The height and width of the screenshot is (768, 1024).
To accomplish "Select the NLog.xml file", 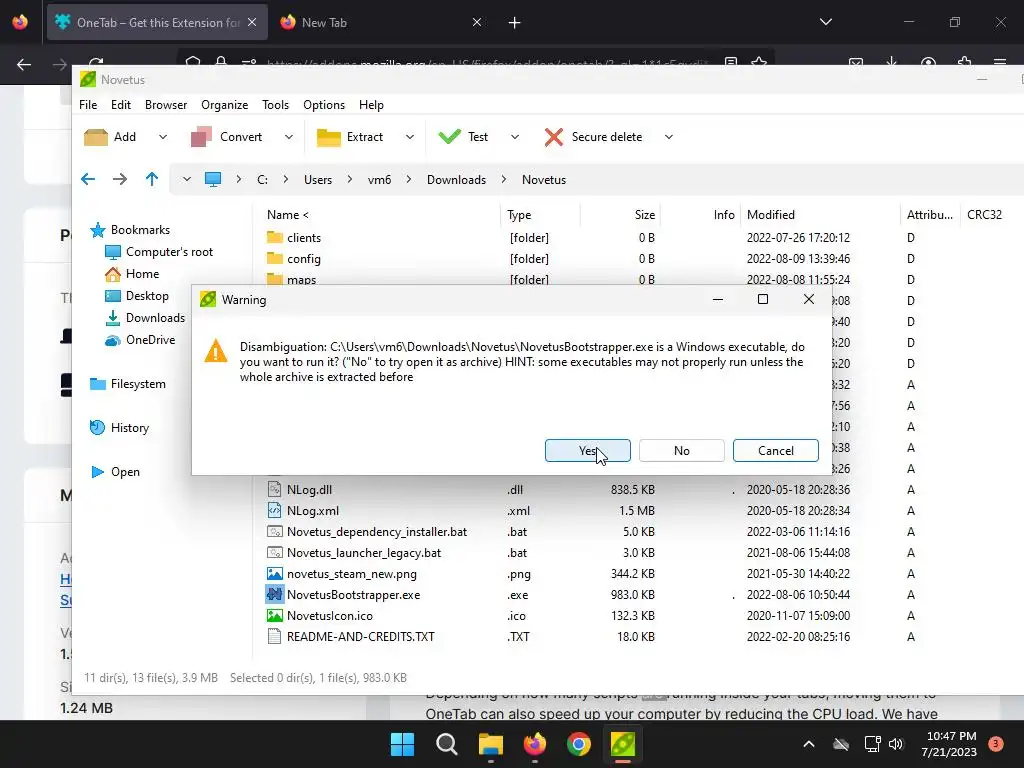I will coord(303,511).
